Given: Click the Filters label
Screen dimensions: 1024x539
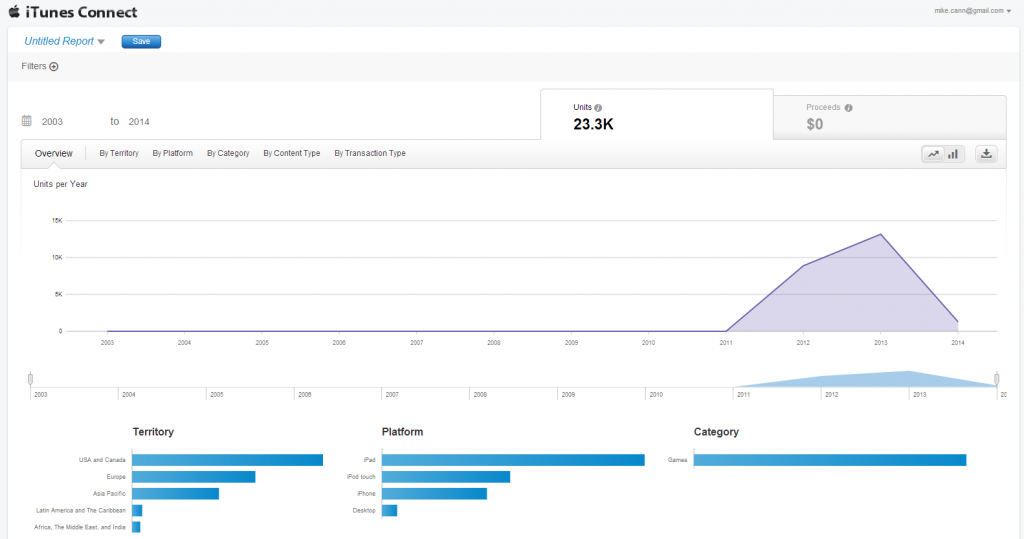Looking at the screenshot, I should click(x=34, y=67).
